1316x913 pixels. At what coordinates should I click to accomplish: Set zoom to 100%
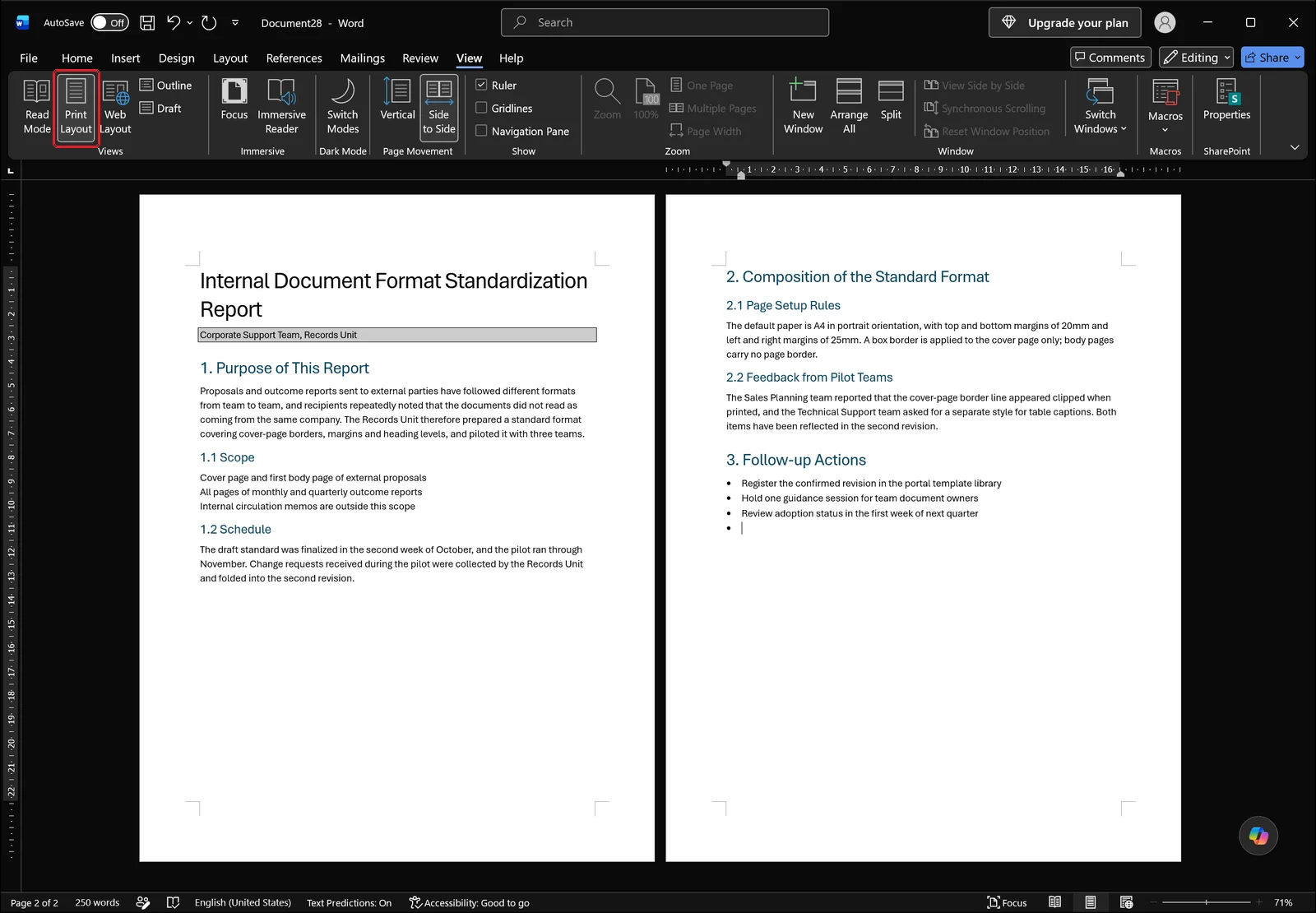[x=646, y=101]
